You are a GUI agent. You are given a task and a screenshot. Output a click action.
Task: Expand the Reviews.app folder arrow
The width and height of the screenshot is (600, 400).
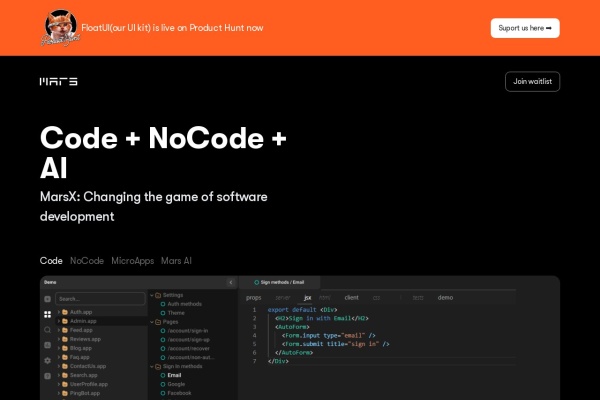[x=59, y=339]
